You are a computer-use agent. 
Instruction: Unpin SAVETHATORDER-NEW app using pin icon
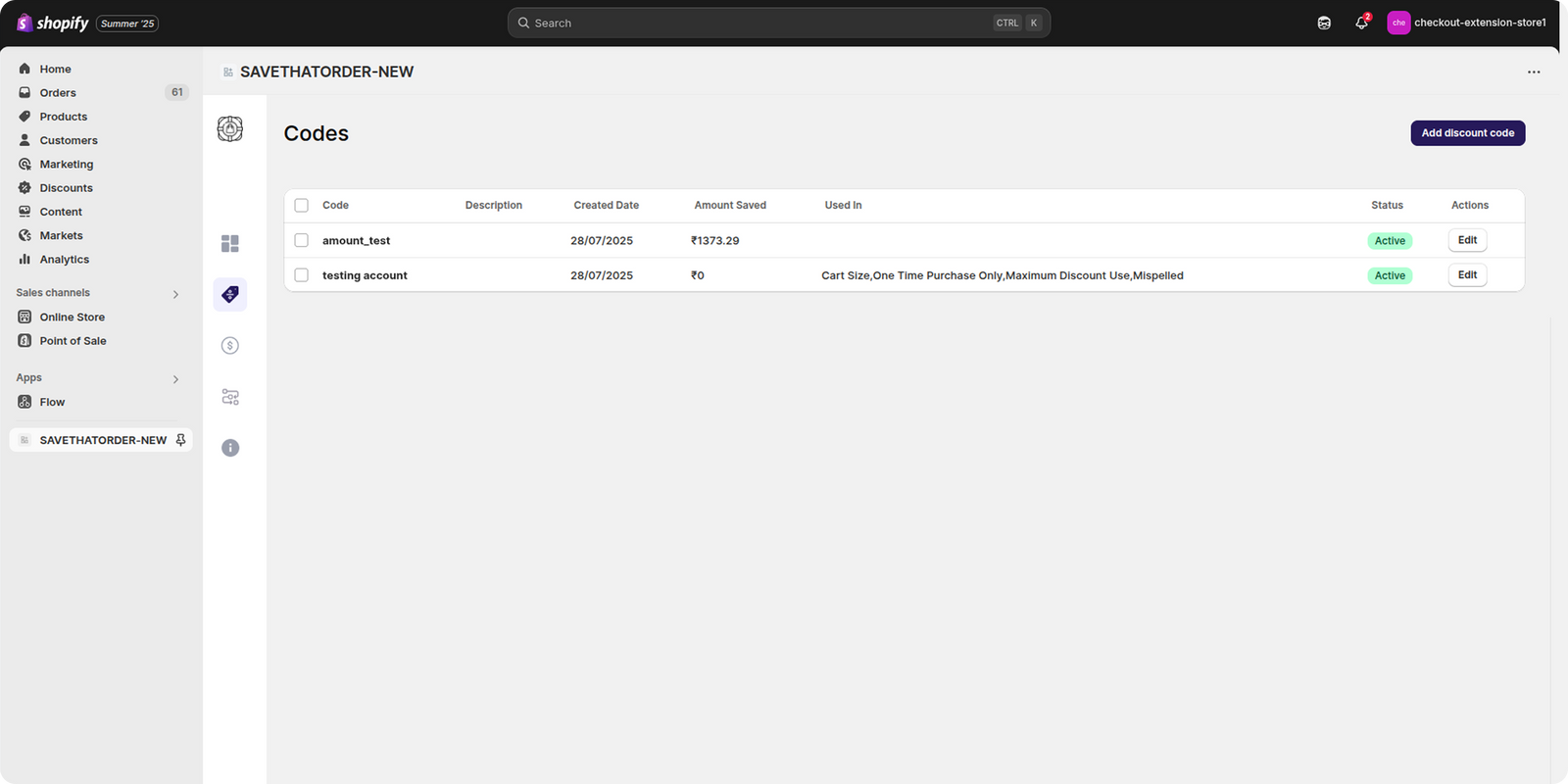tap(180, 440)
